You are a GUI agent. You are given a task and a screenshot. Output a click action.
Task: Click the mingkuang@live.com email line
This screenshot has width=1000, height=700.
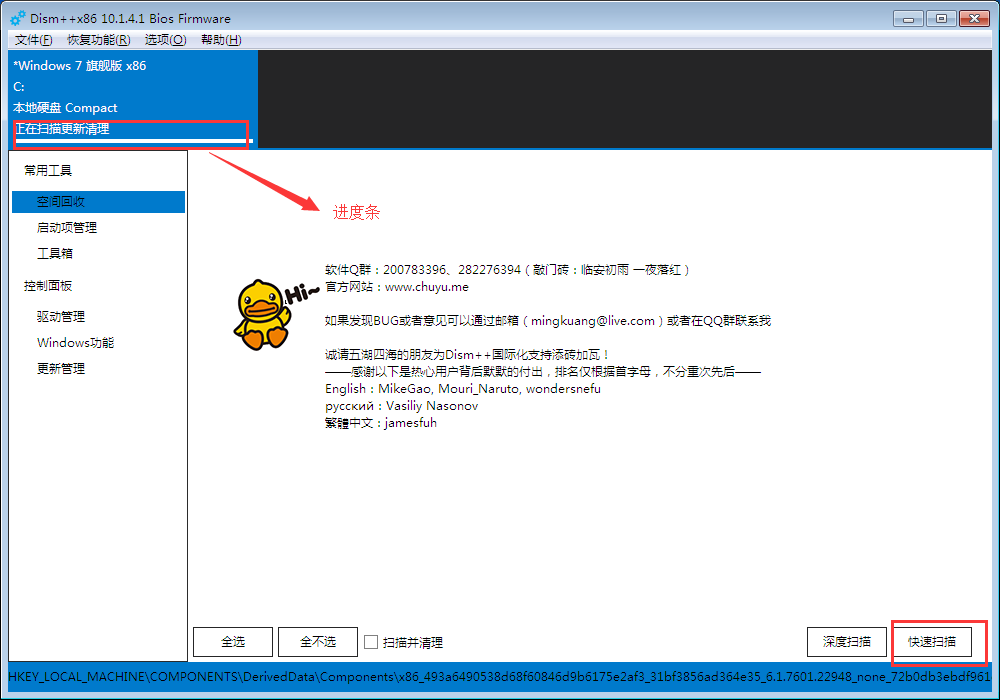coord(547,321)
